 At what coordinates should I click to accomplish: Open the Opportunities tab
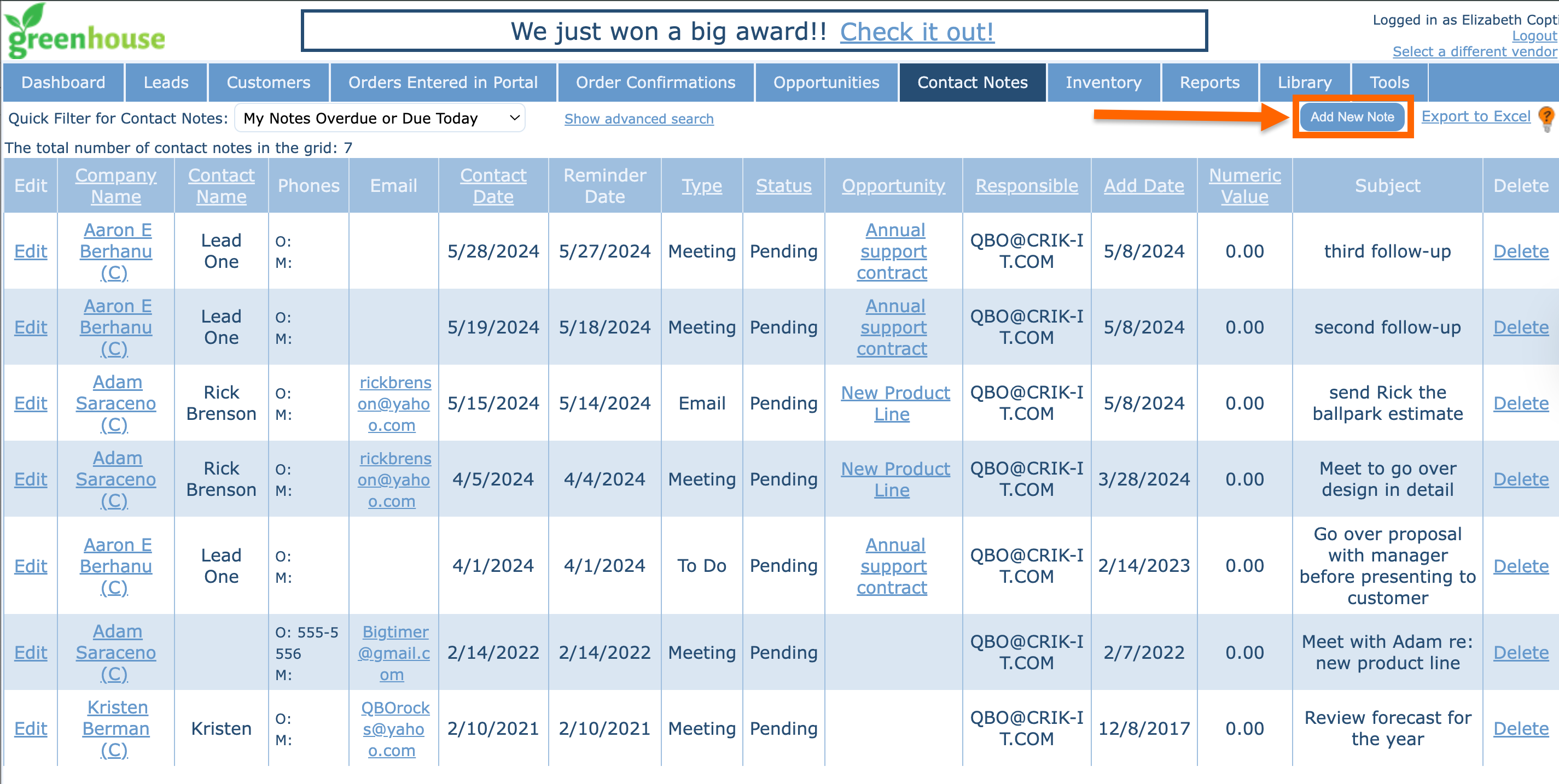click(826, 82)
